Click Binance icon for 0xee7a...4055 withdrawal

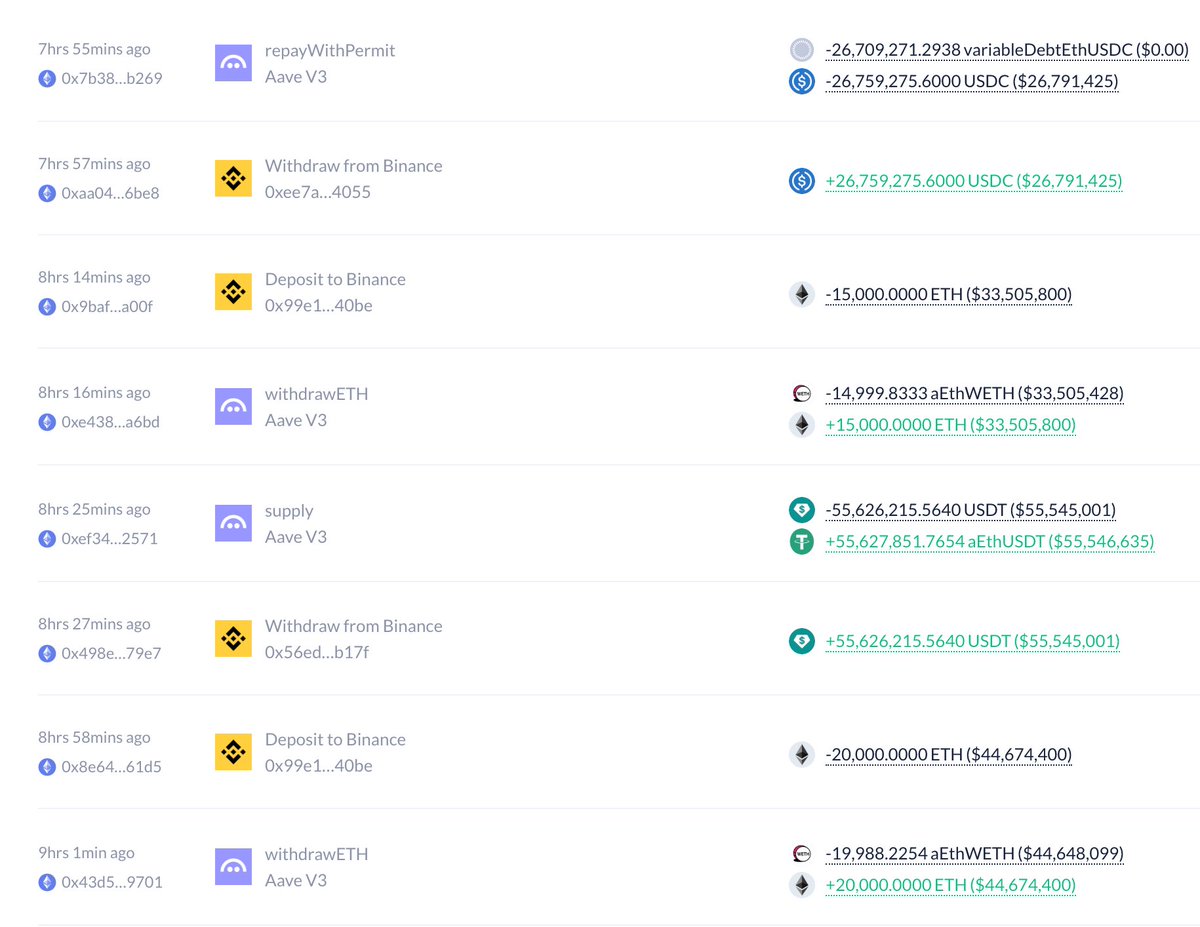pyautogui.click(x=233, y=179)
